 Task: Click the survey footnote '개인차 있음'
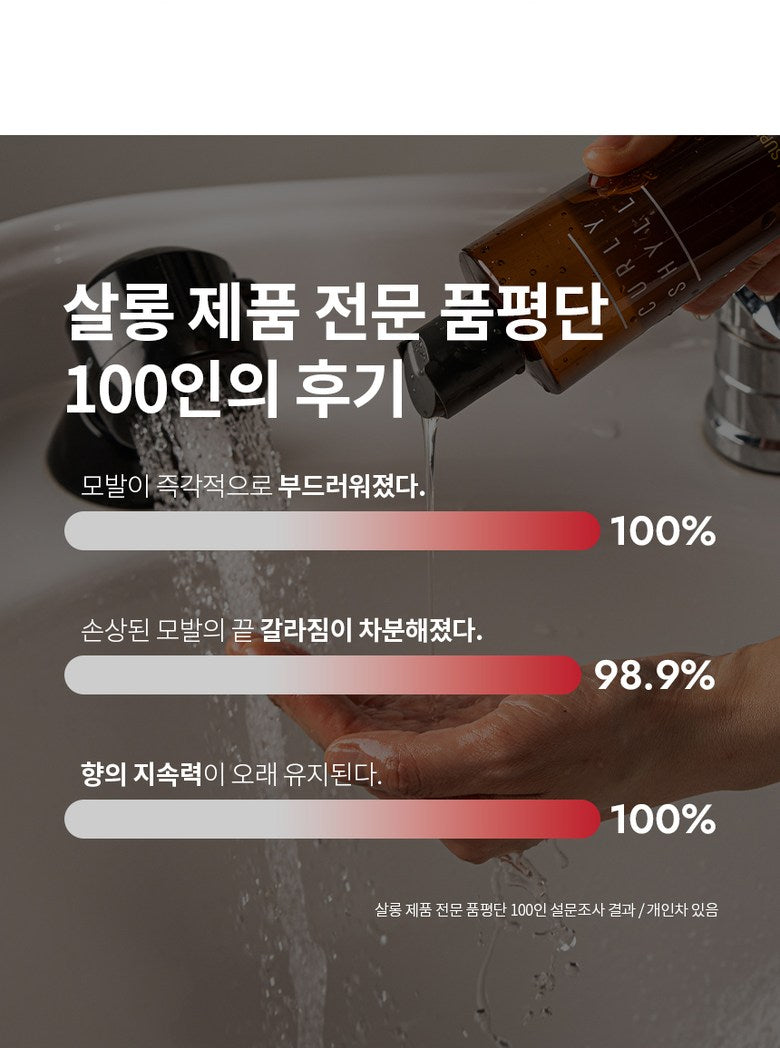coord(683,910)
